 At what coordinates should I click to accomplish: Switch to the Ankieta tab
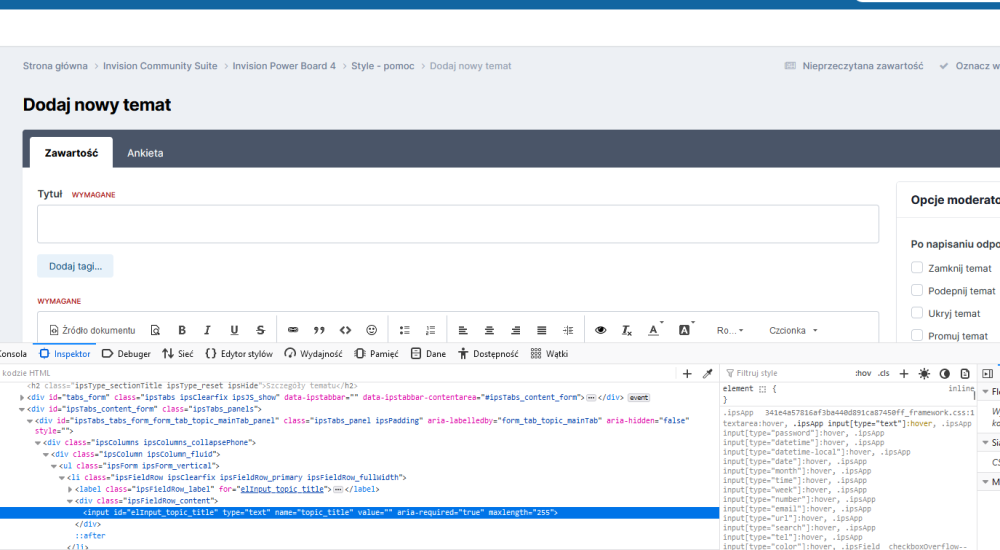145,153
